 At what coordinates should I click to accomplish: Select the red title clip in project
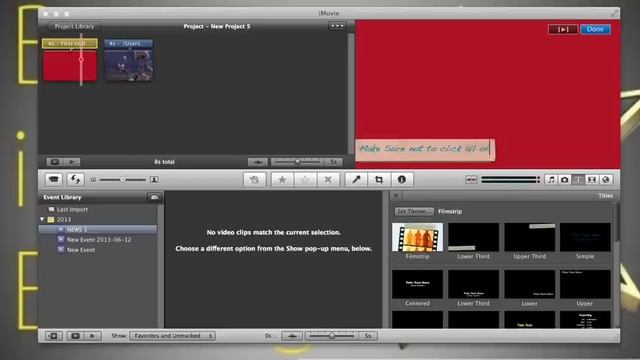[70, 66]
